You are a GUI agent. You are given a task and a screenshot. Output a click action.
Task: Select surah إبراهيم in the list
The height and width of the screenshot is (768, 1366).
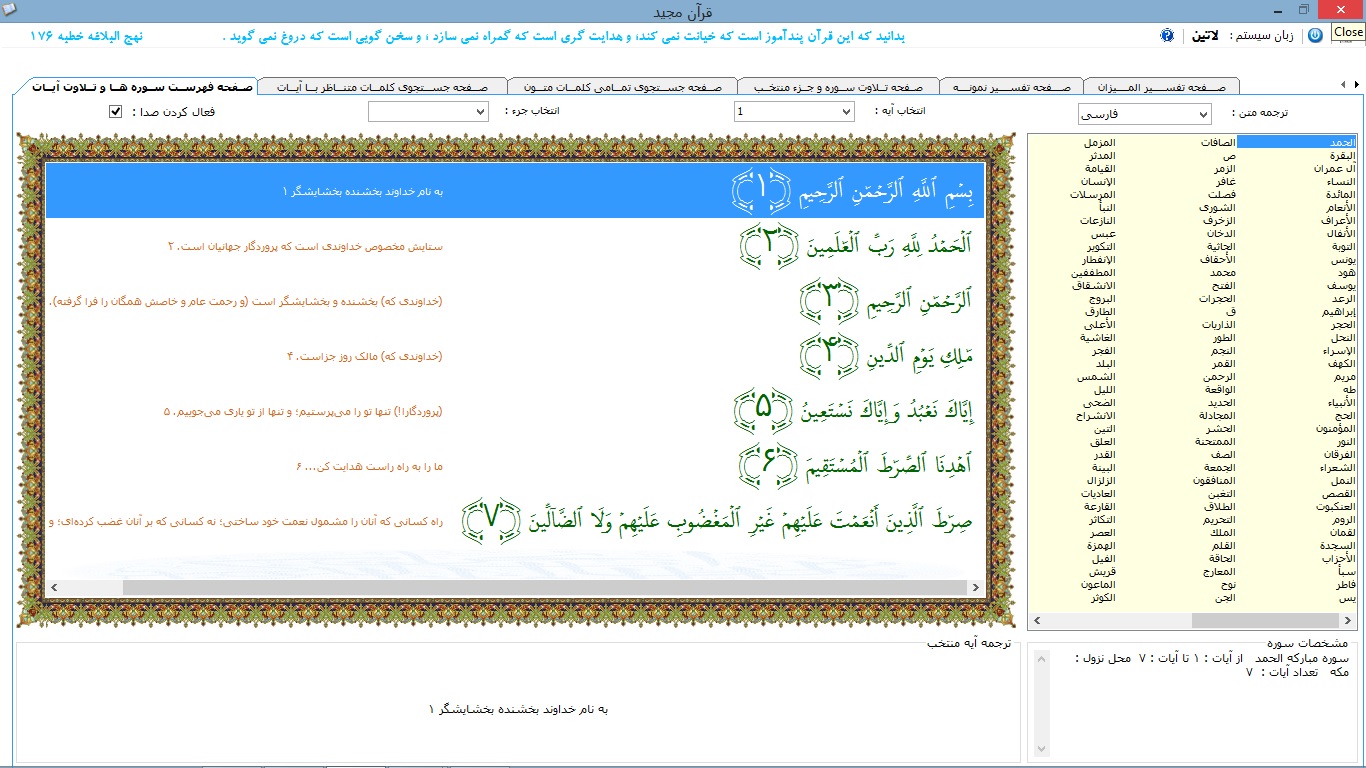1339,312
